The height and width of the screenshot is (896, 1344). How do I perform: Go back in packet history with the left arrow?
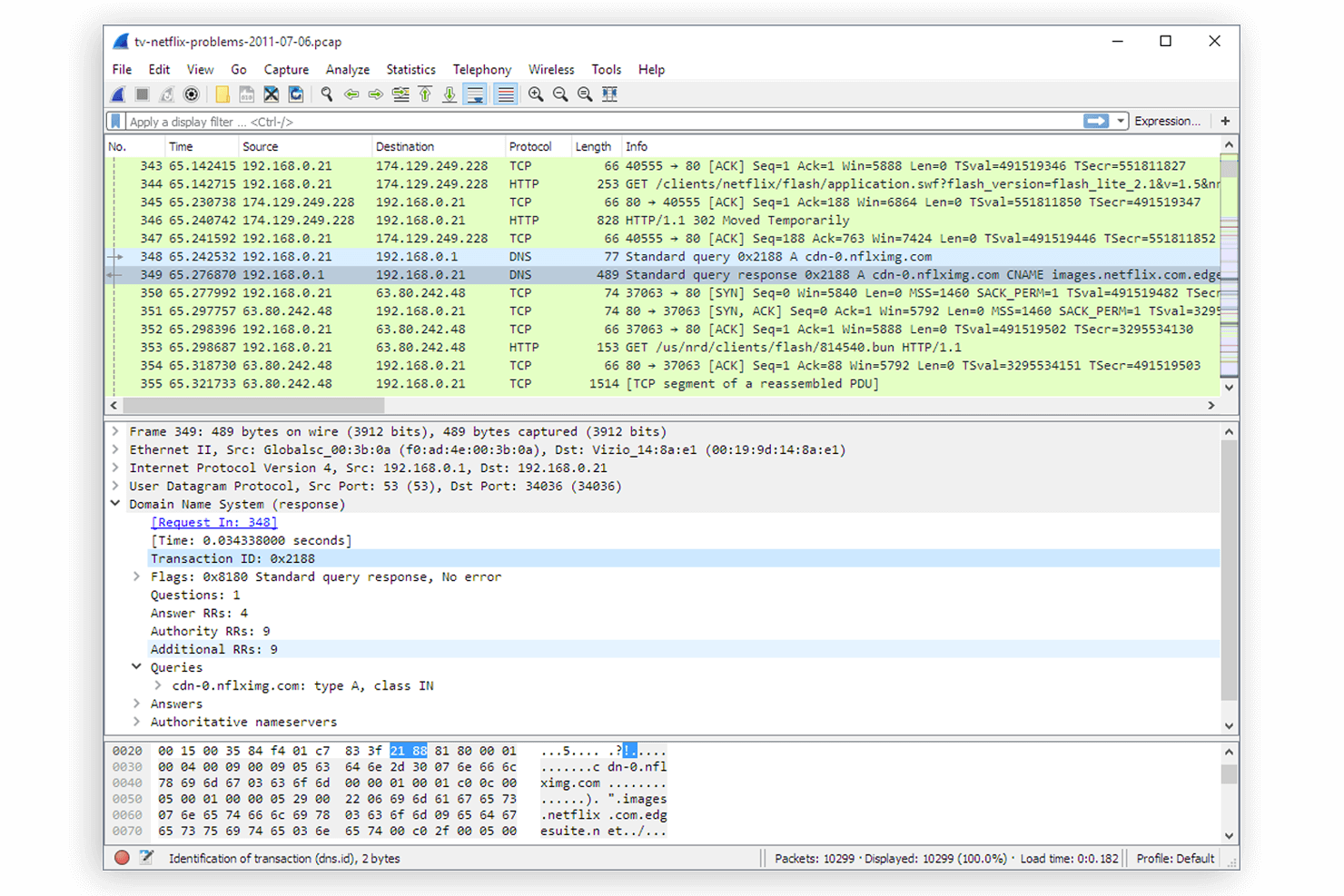coord(351,94)
